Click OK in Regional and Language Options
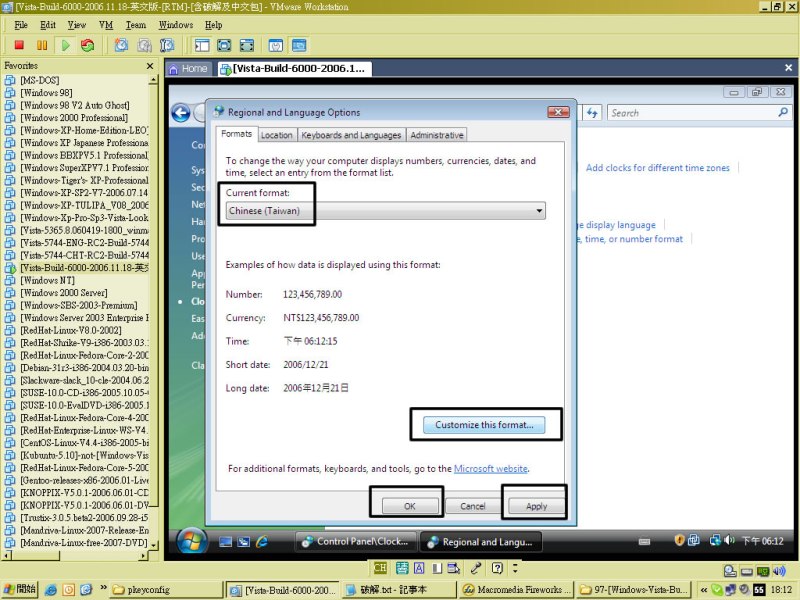The width and height of the screenshot is (800, 600). (410, 506)
